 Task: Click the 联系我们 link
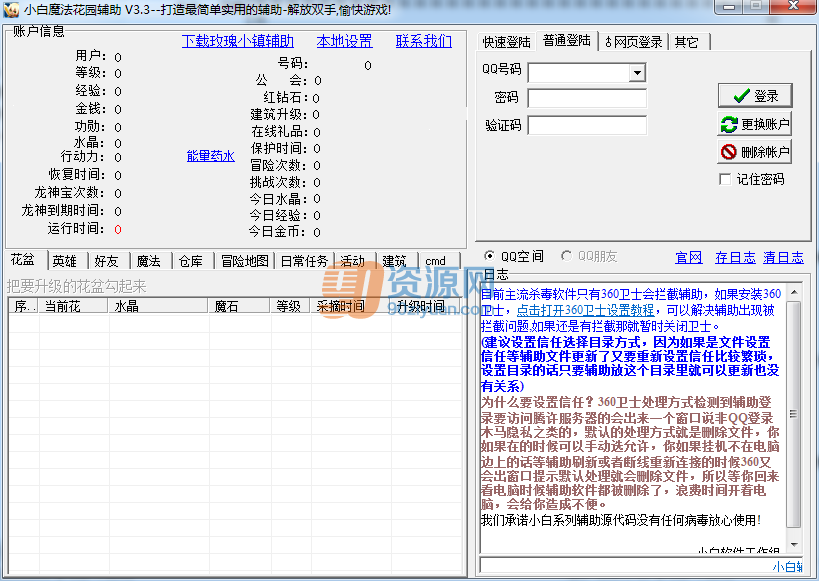(x=424, y=41)
